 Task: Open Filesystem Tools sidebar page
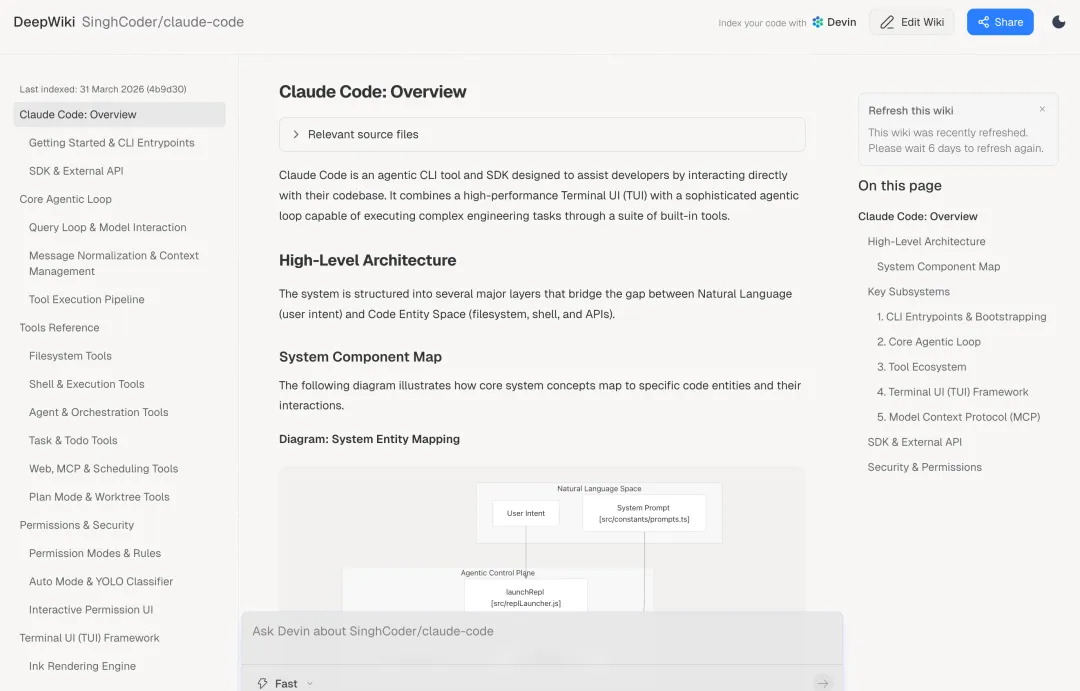pos(70,356)
